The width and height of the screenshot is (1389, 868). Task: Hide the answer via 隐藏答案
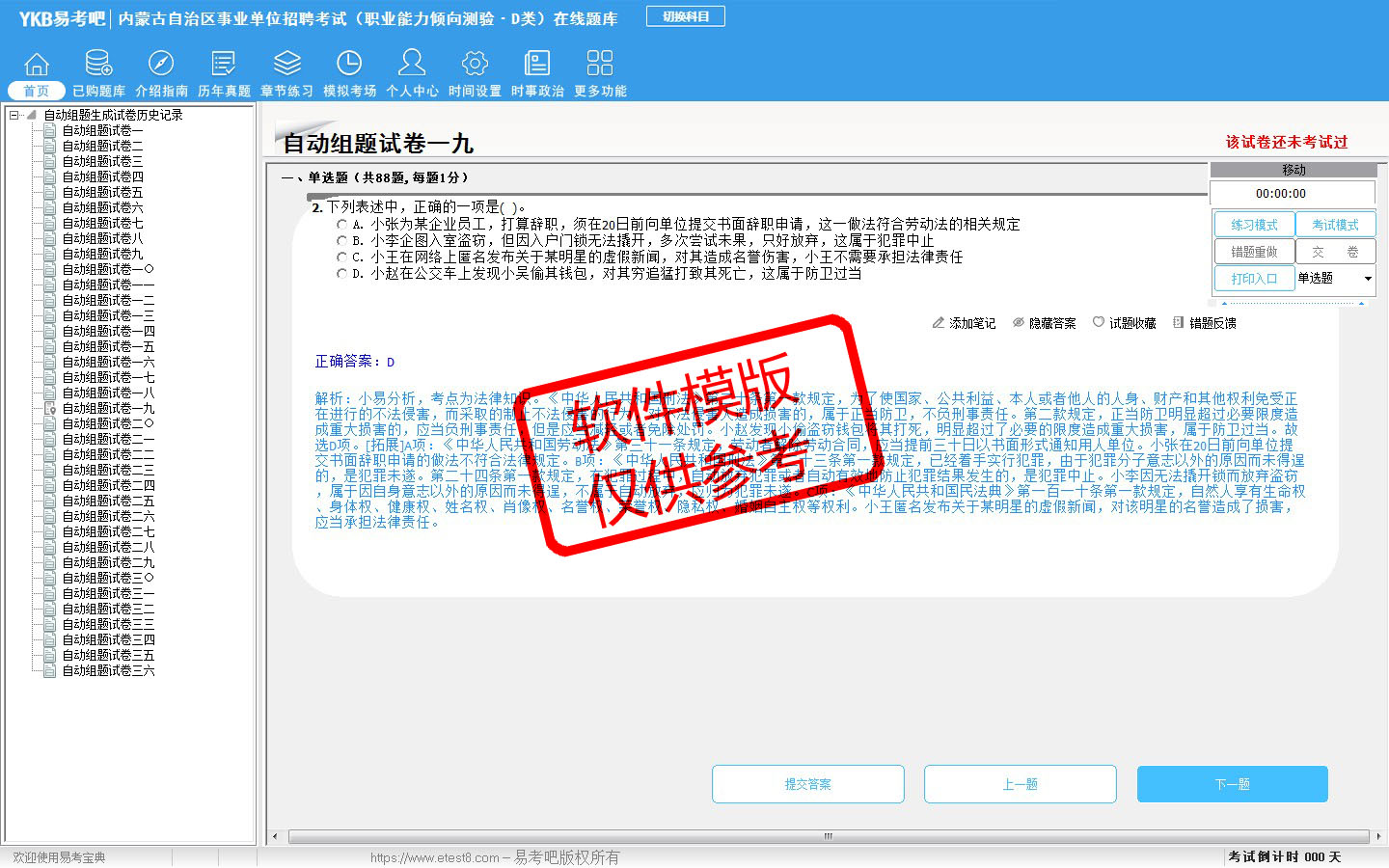tap(1044, 323)
